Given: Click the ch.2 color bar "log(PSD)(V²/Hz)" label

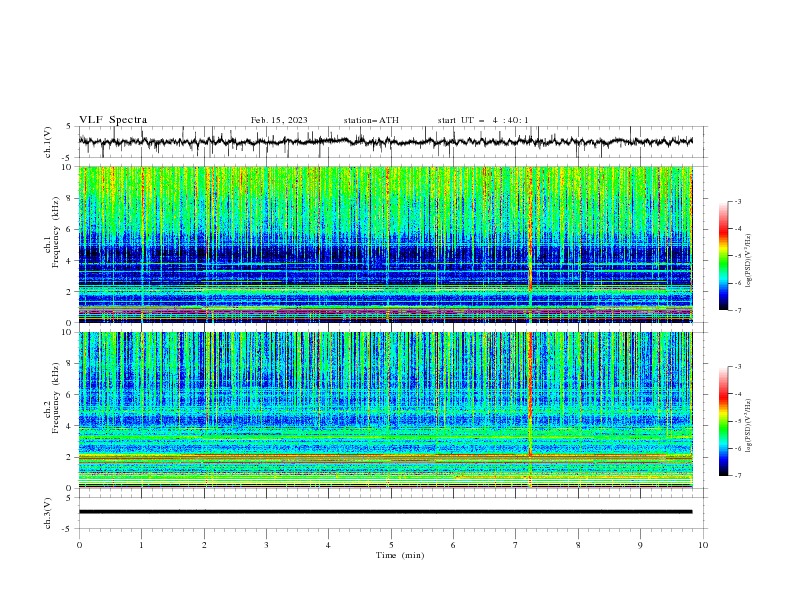Looking at the screenshot, I should tap(748, 426).
